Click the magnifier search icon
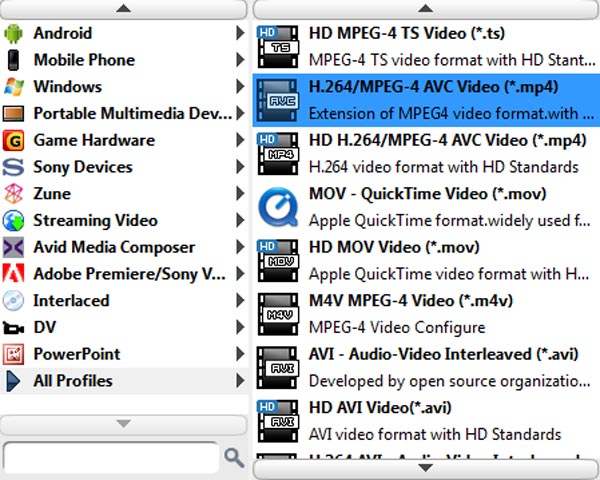The image size is (600, 480). 234,458
